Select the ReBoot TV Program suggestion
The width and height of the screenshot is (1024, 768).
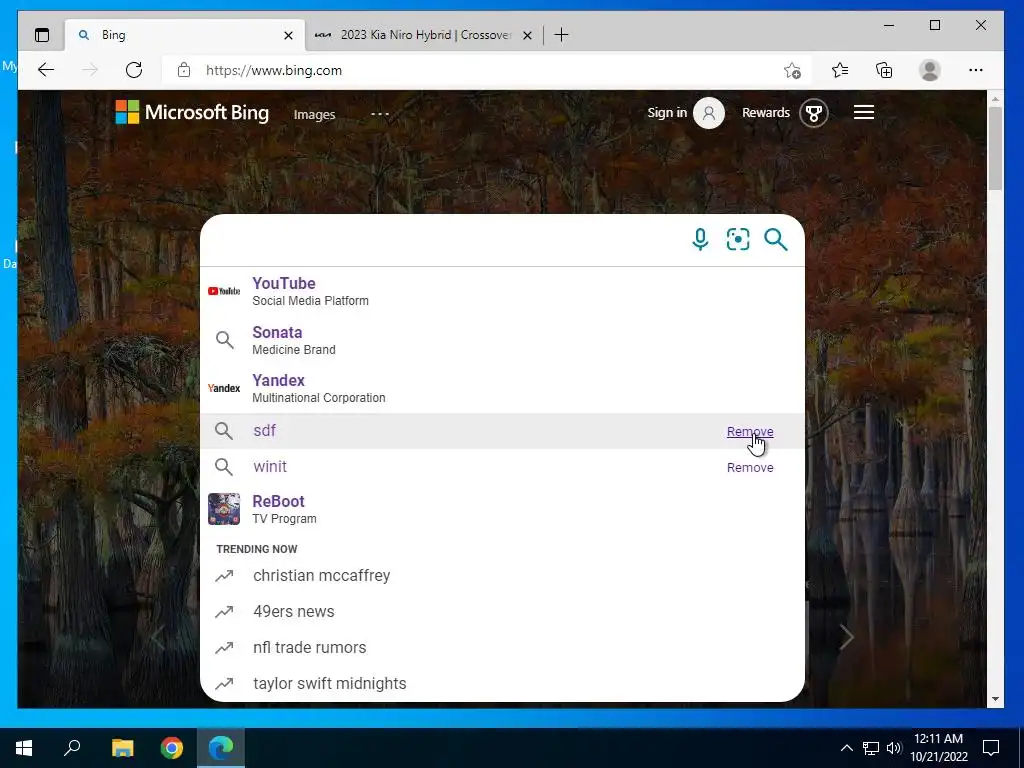pyautogui.click(x=502, y=509)
